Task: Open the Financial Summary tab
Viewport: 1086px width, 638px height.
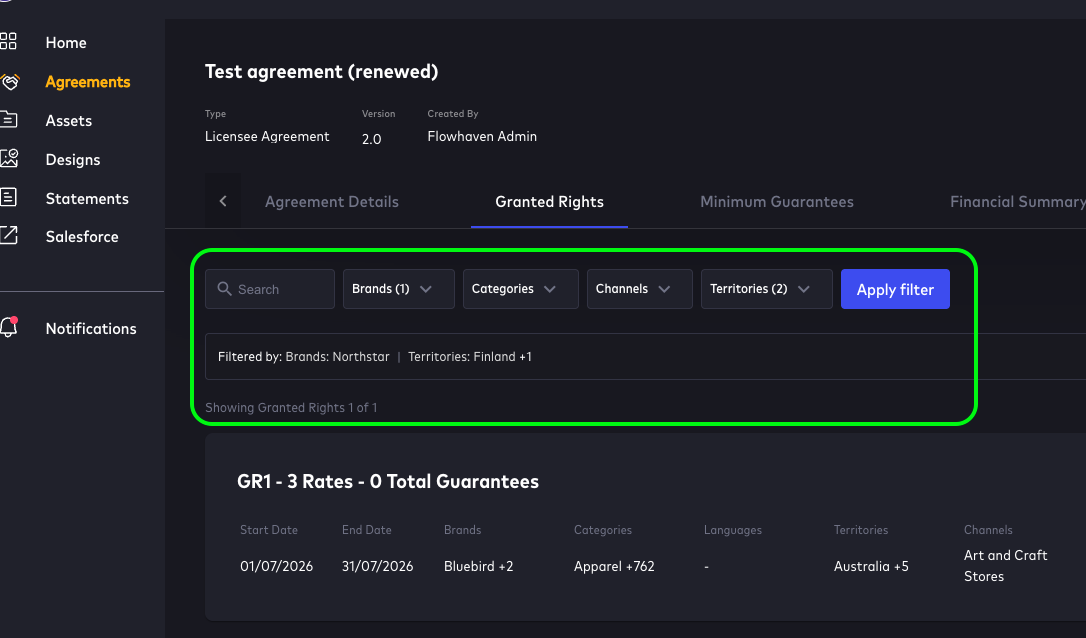Action: [x=1017, y=202]
